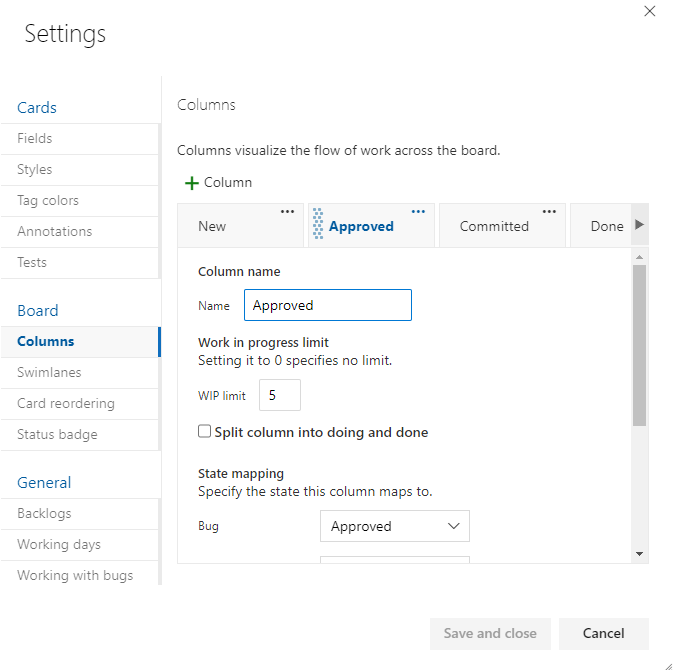The width and height of the screenshot is (673, 670).
Task: Show more columns with right arrow
Action: point(640,224)
